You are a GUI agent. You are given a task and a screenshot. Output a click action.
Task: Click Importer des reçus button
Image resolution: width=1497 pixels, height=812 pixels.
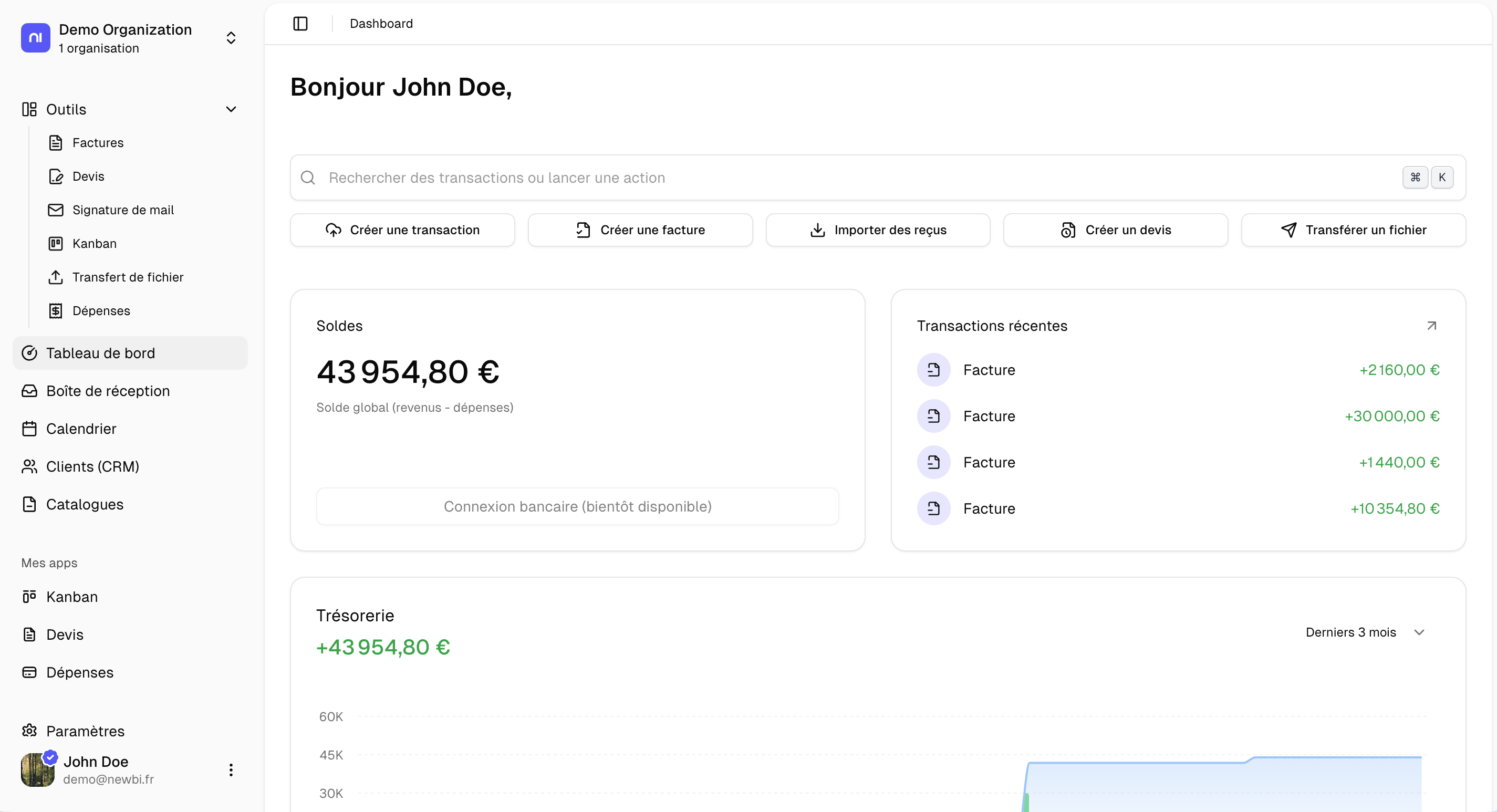[878, 230]
